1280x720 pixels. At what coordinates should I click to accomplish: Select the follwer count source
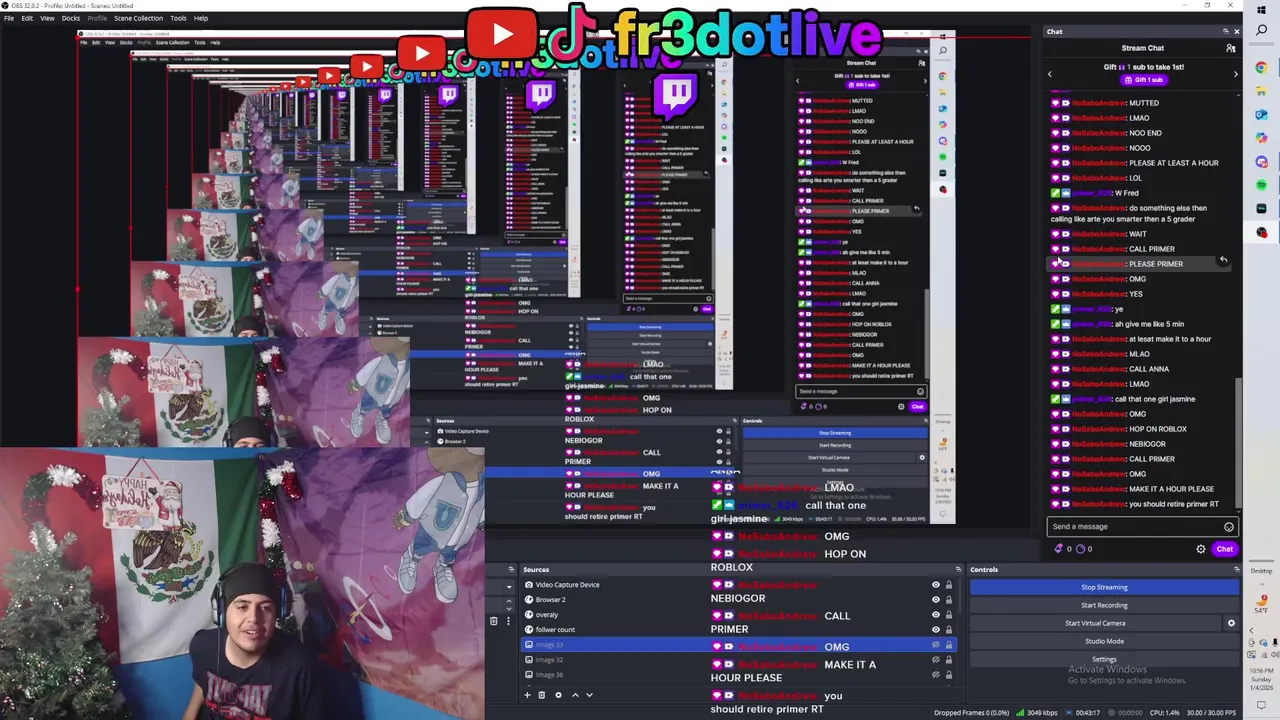click(x=555, y=630)
